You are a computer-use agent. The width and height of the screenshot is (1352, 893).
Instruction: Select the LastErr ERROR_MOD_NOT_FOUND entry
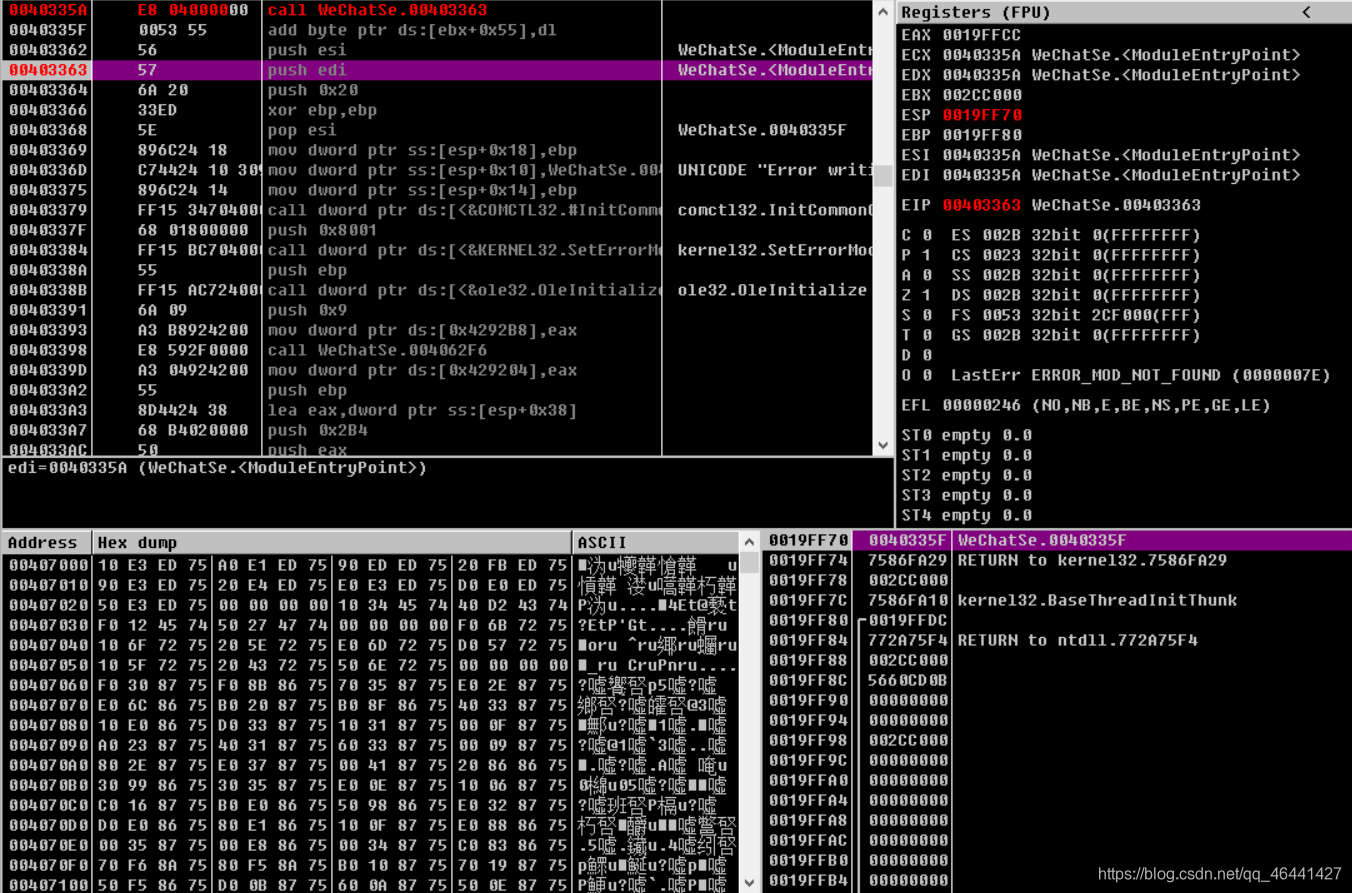click(x=1141, y=375)
